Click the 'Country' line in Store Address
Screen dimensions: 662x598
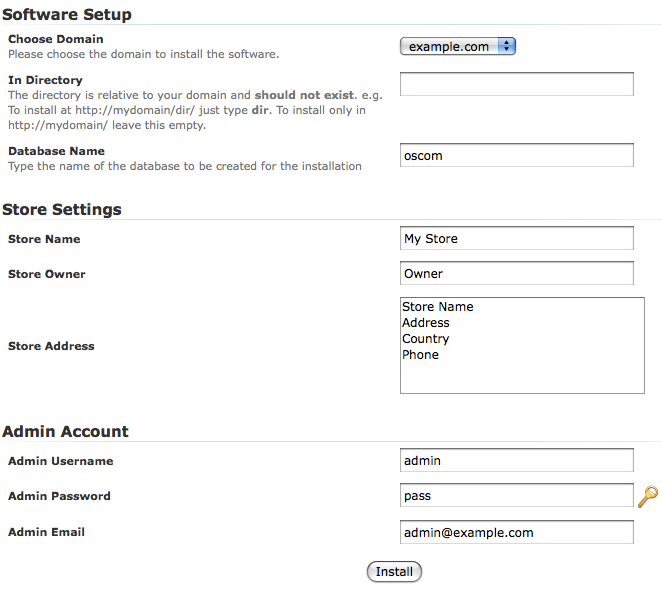coord(426,339)
